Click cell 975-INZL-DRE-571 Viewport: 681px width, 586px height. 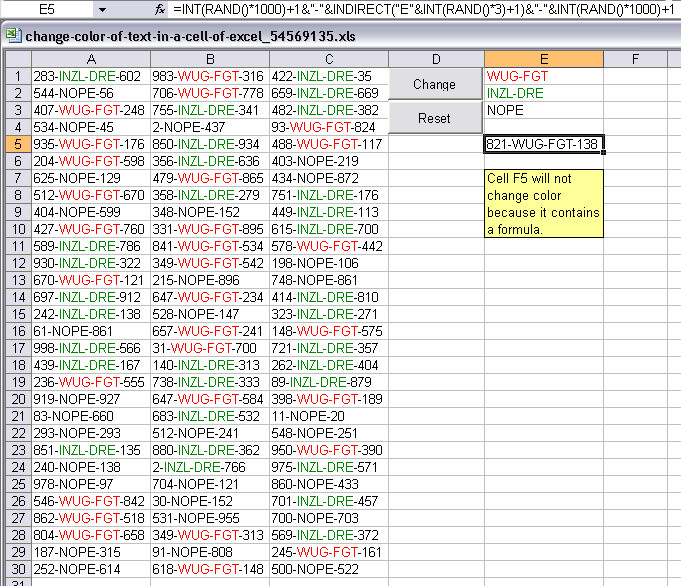click(x=329, y=467)
